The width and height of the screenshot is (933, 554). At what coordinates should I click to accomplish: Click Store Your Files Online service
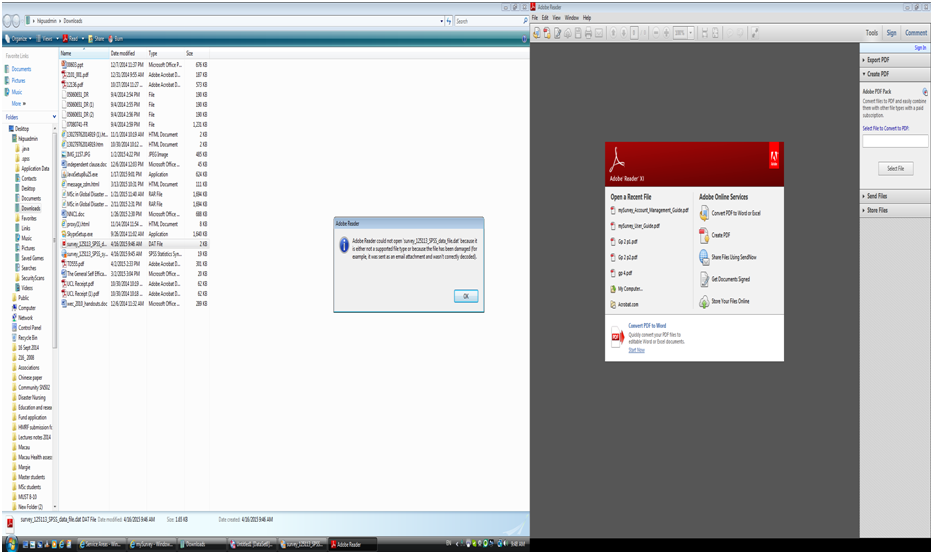[724, 301]
